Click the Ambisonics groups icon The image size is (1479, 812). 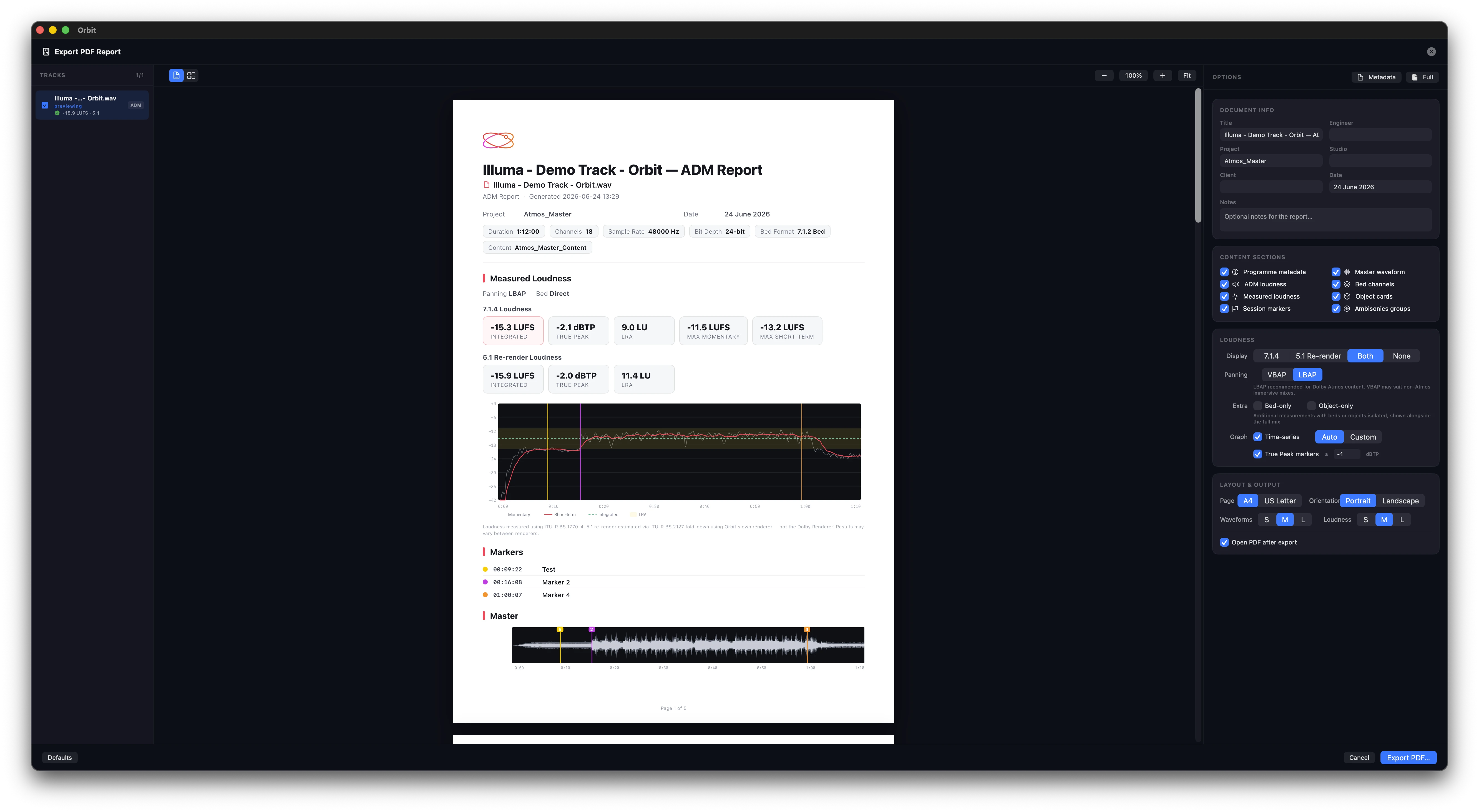(x=1347, y=309)
